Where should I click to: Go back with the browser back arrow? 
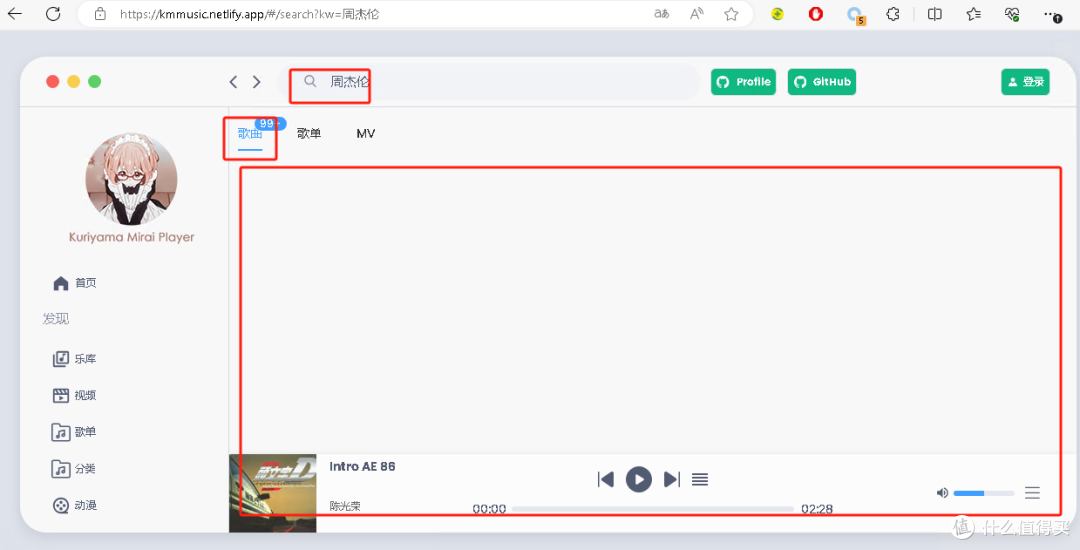point(15,14)
